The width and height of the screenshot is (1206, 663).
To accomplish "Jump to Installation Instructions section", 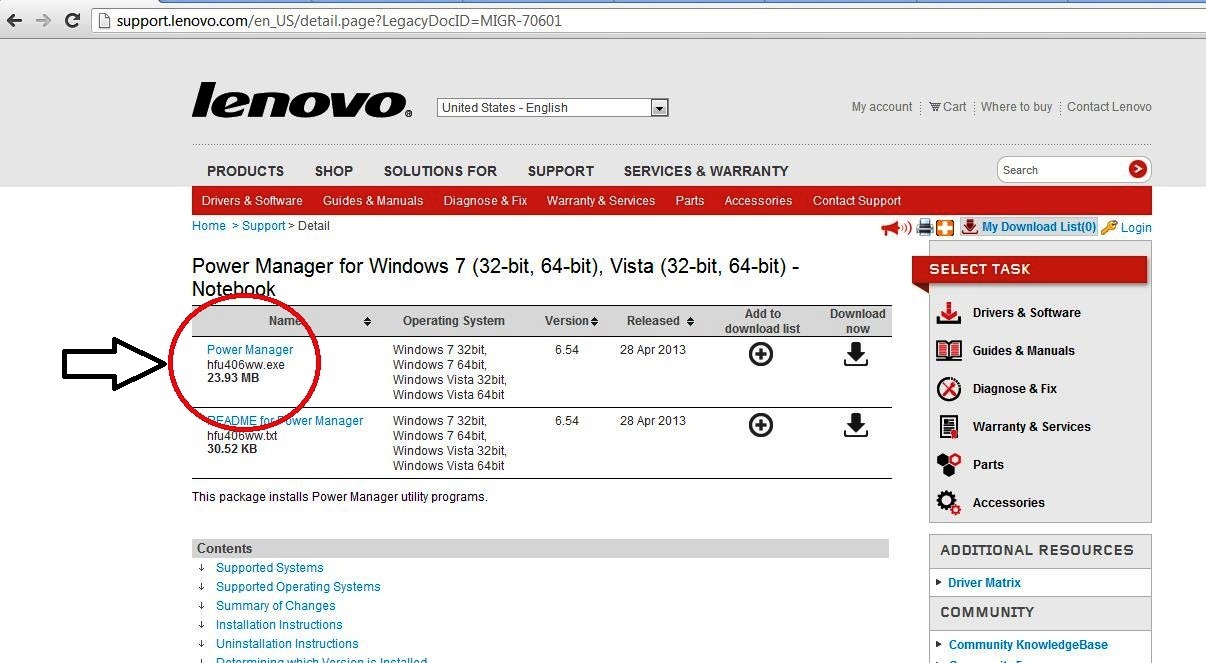I will coord(279,625).
